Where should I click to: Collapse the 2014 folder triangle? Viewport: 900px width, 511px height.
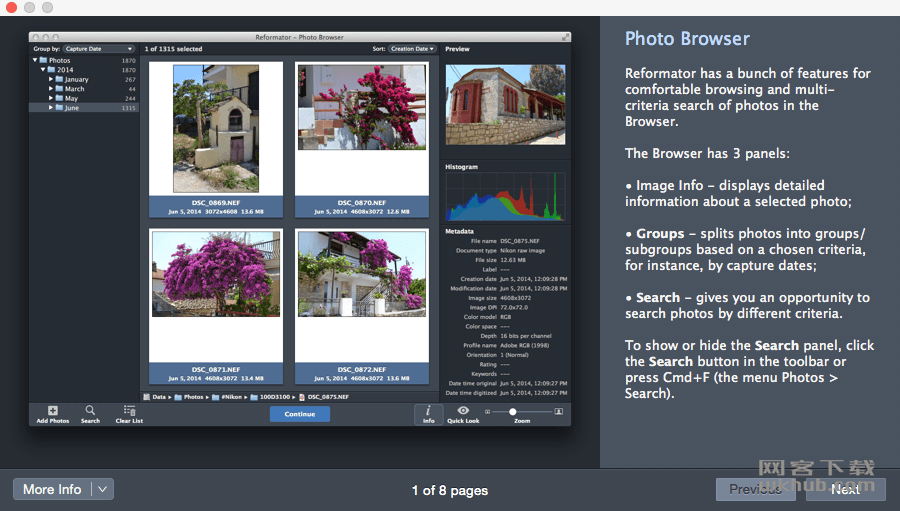click(43, 69)
